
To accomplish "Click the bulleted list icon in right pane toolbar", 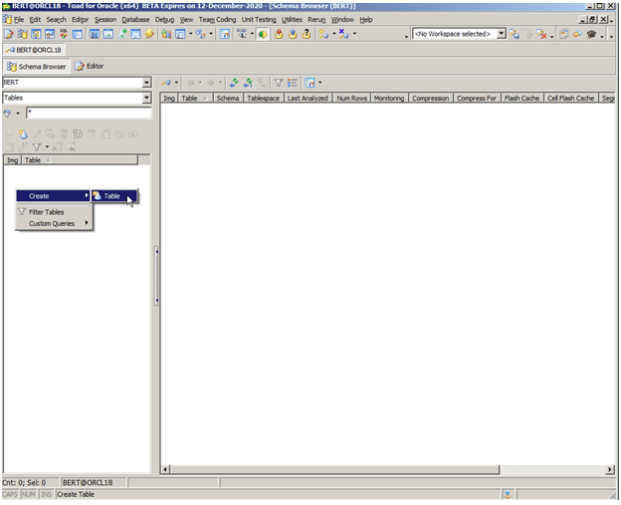I will pos(292,83).
